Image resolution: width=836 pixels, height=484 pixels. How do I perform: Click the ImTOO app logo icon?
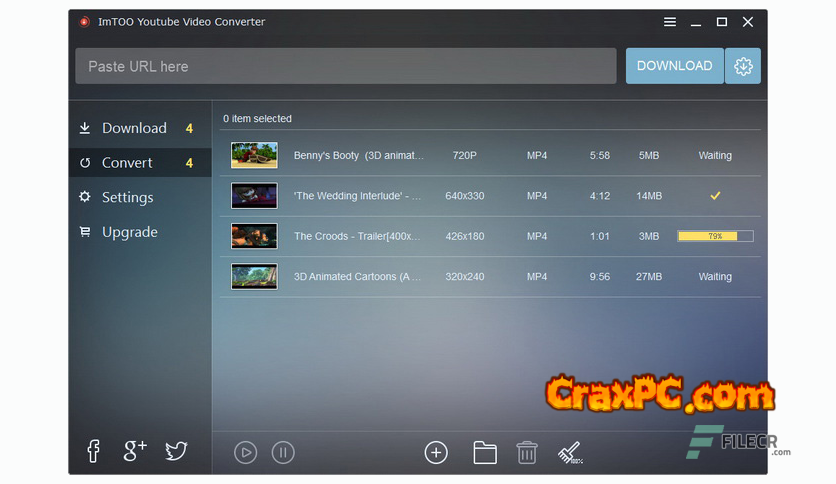[84, 22]
